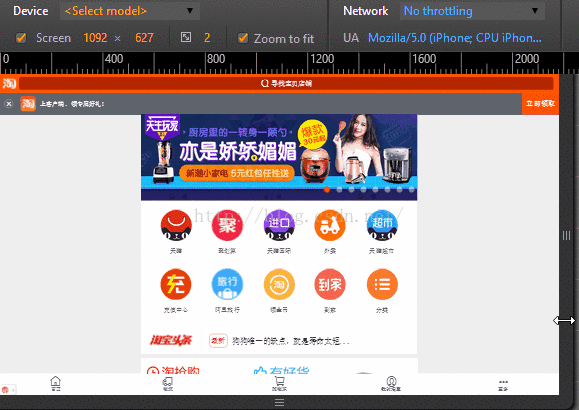
Task: Click the red tag beside the headline
Action: [x=218, y=341]
